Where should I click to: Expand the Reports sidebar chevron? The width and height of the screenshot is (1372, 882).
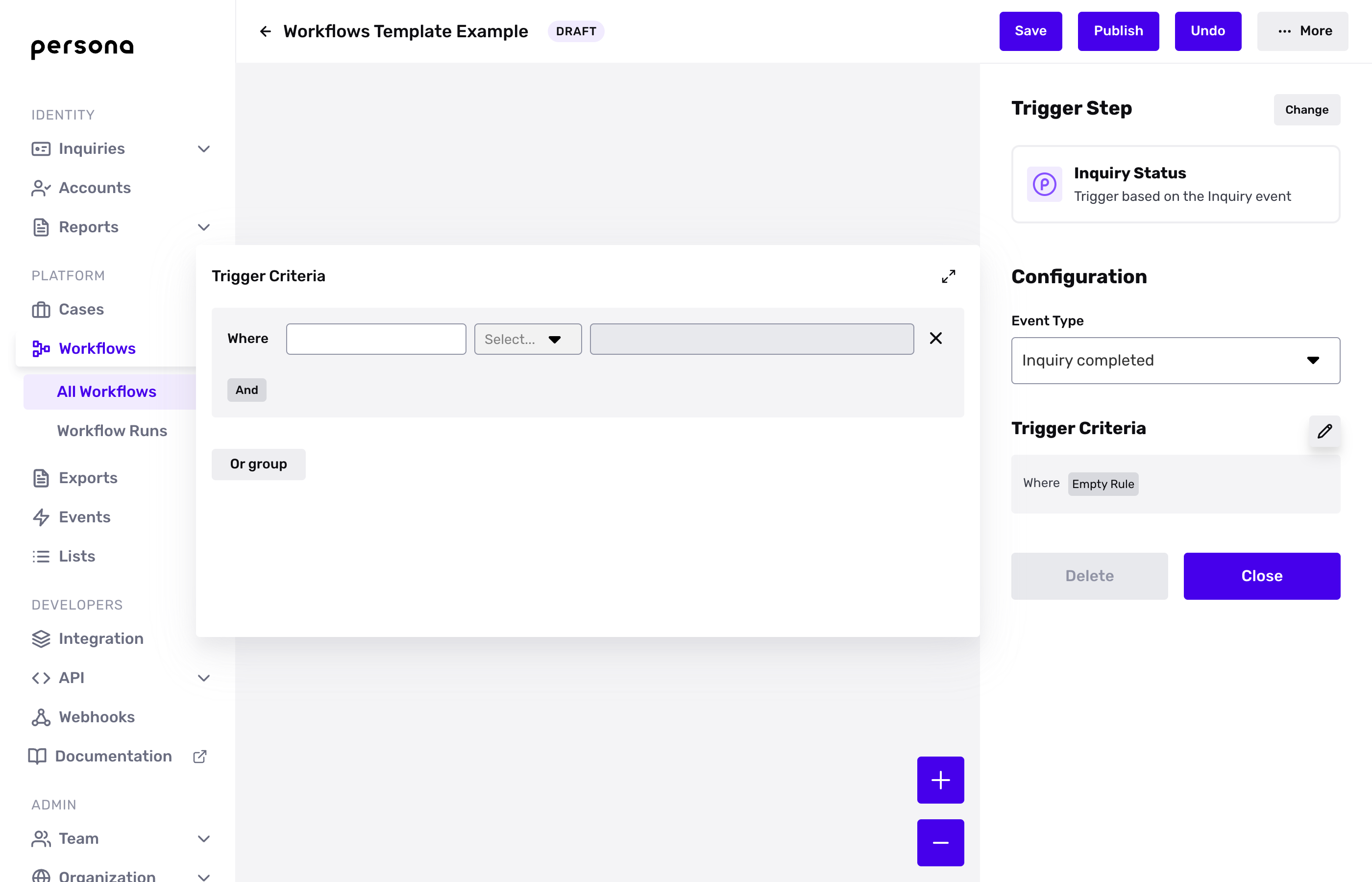pos(203,227)
